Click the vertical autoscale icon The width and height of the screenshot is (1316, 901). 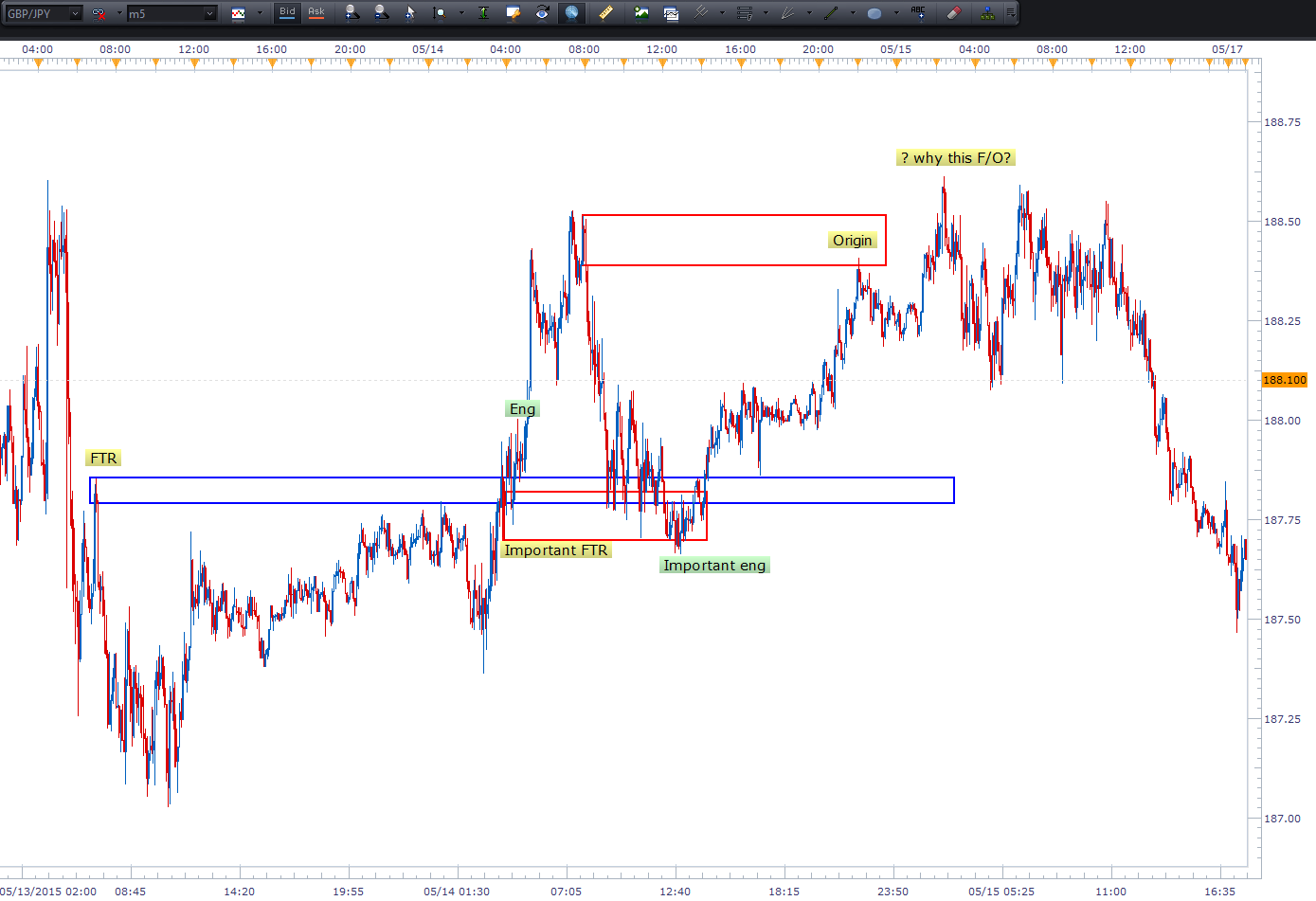pyautogui.click(x=483, y=13)
